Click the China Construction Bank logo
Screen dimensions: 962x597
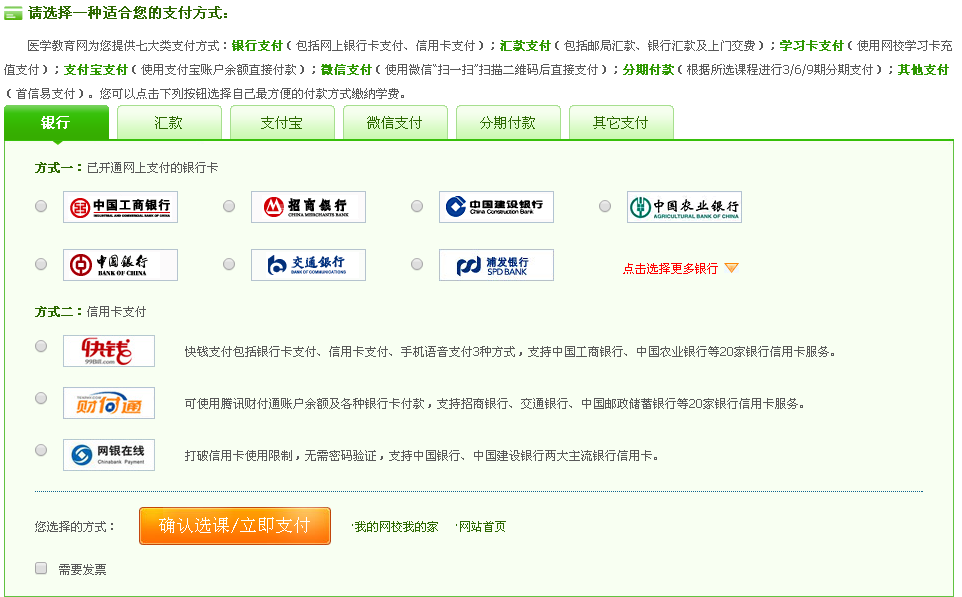[496, 207]
